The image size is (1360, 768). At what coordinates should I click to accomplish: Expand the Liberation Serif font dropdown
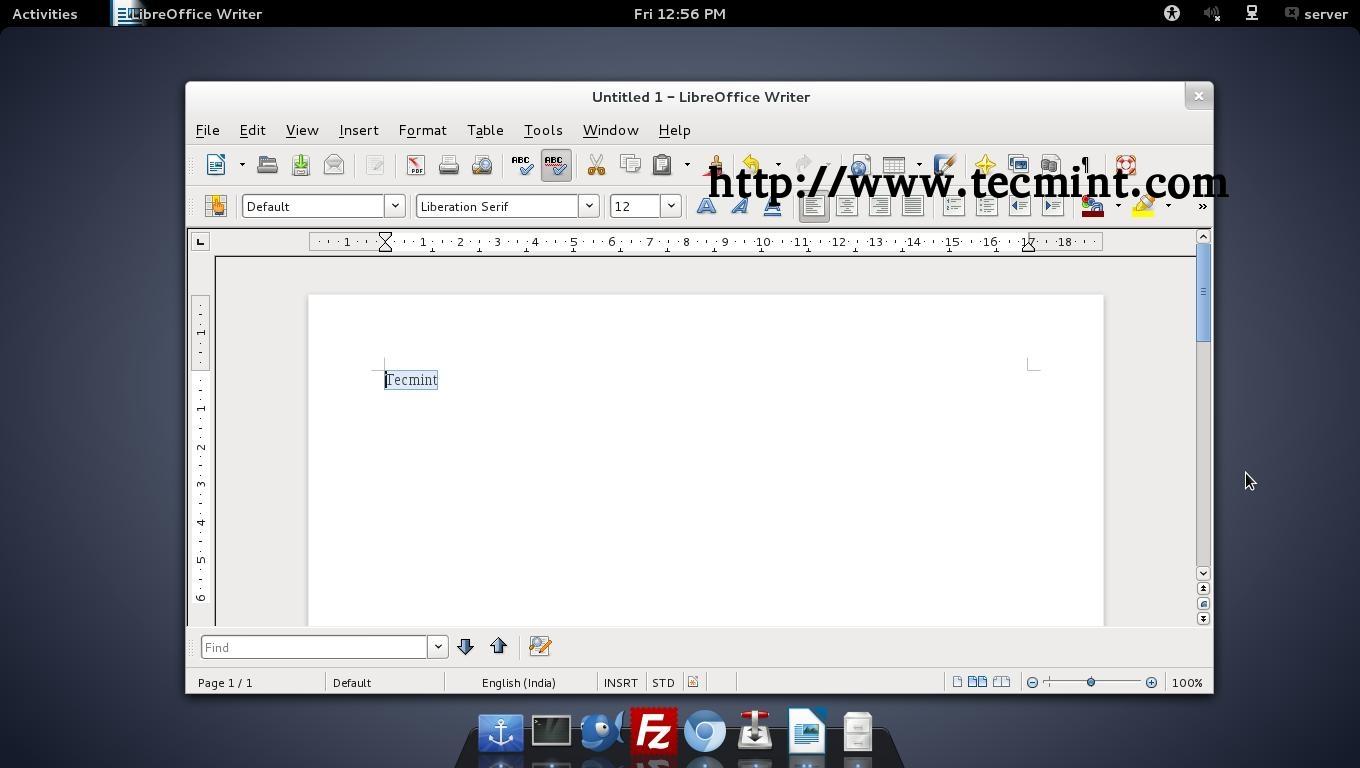click(x=589, y=206)
